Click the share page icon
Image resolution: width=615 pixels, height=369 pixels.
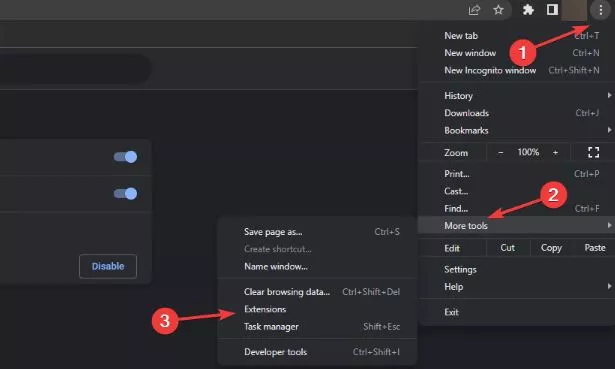(x=474, y=10)
